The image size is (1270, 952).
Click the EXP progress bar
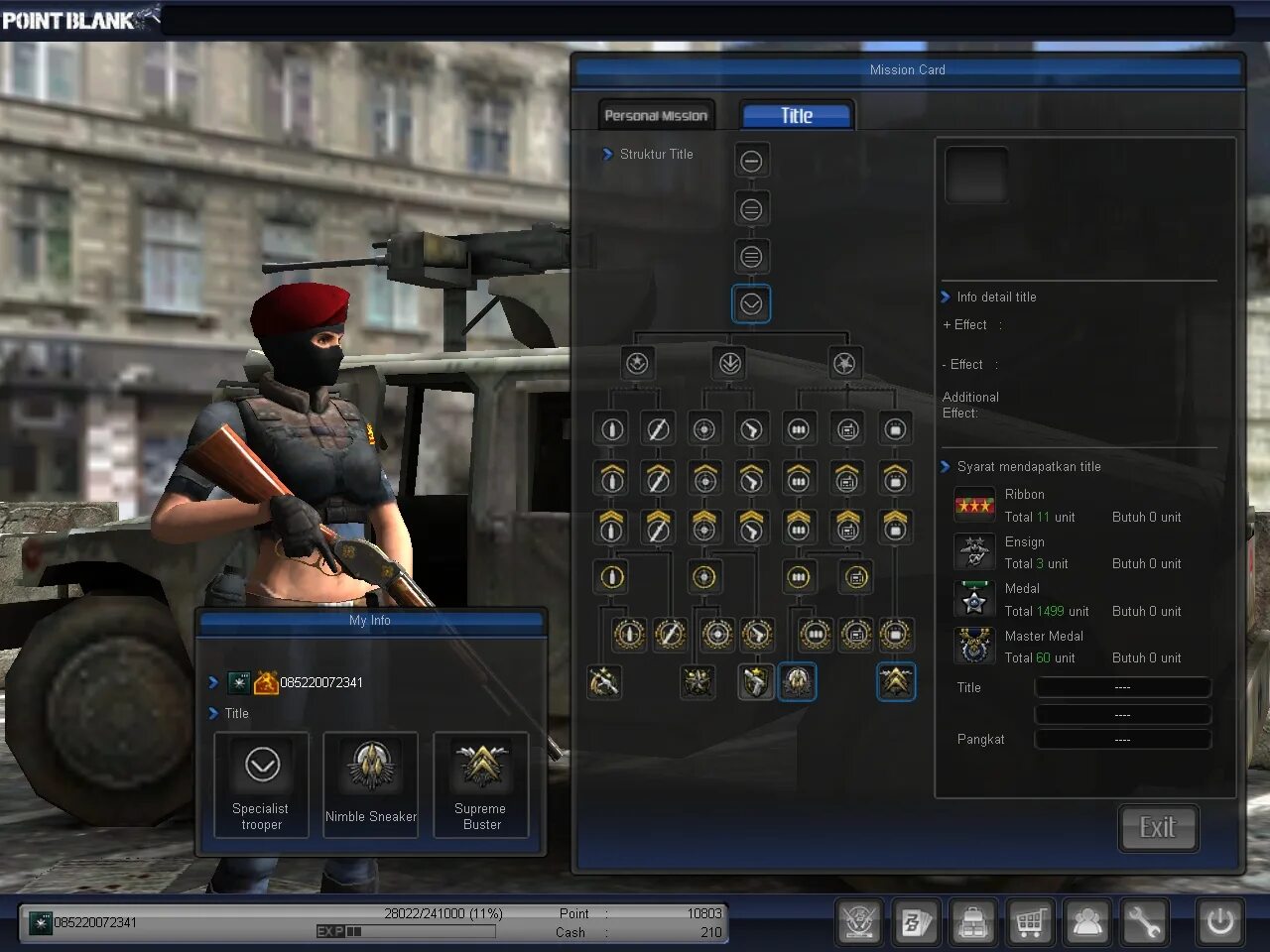click(405, 931)
